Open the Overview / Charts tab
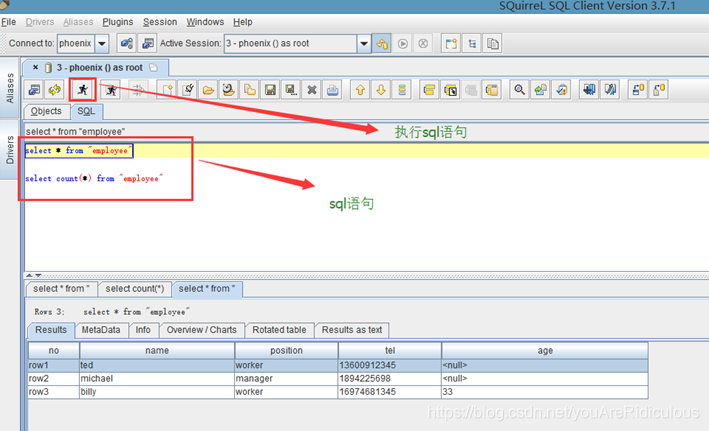The width and height of the screenshot is (709, 431). (202, 330)
